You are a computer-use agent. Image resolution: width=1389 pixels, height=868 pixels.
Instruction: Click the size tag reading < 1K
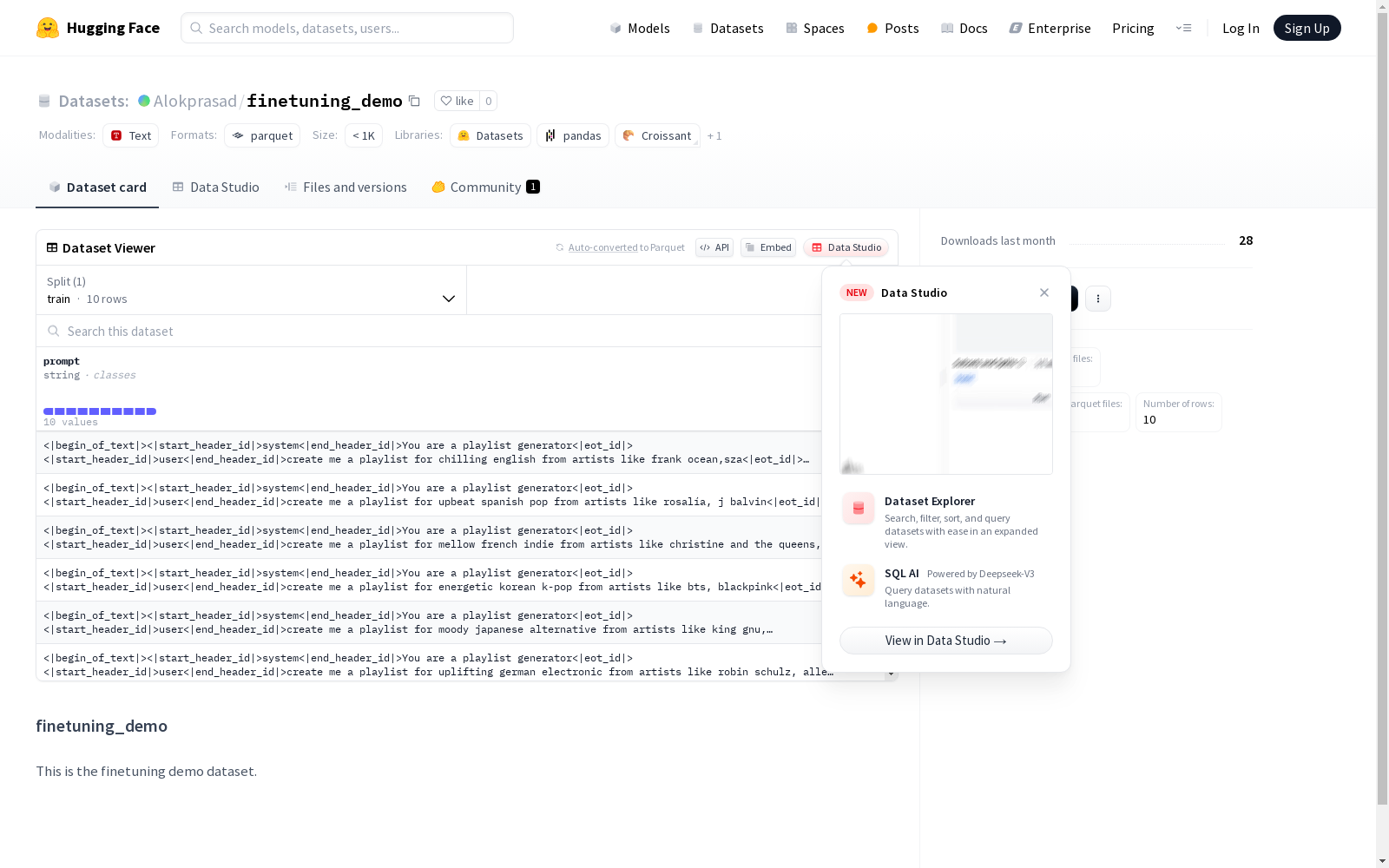click(364, 135)
